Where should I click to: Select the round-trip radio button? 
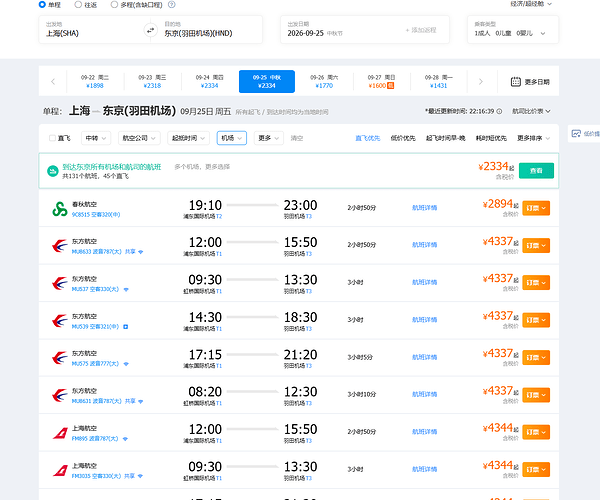point(78,5)
